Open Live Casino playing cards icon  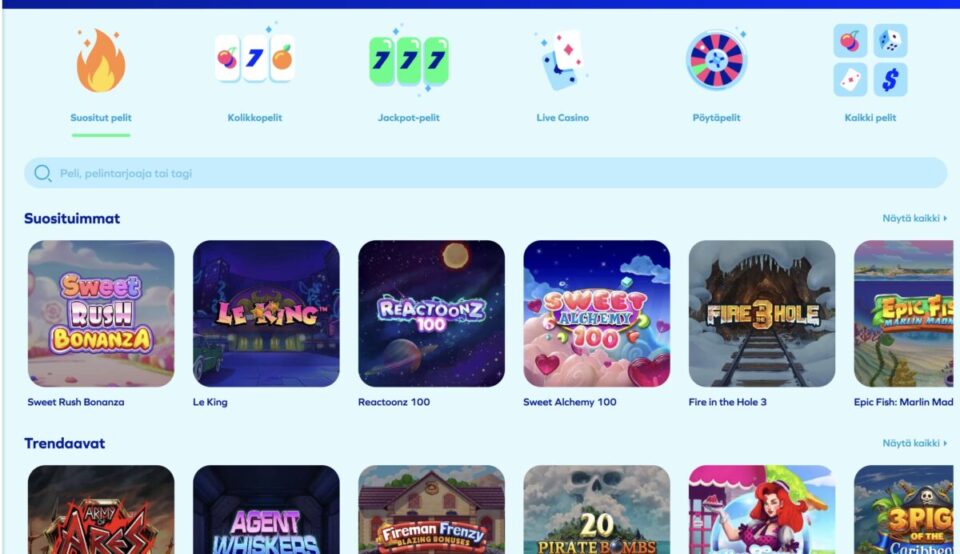pos(562,60)
